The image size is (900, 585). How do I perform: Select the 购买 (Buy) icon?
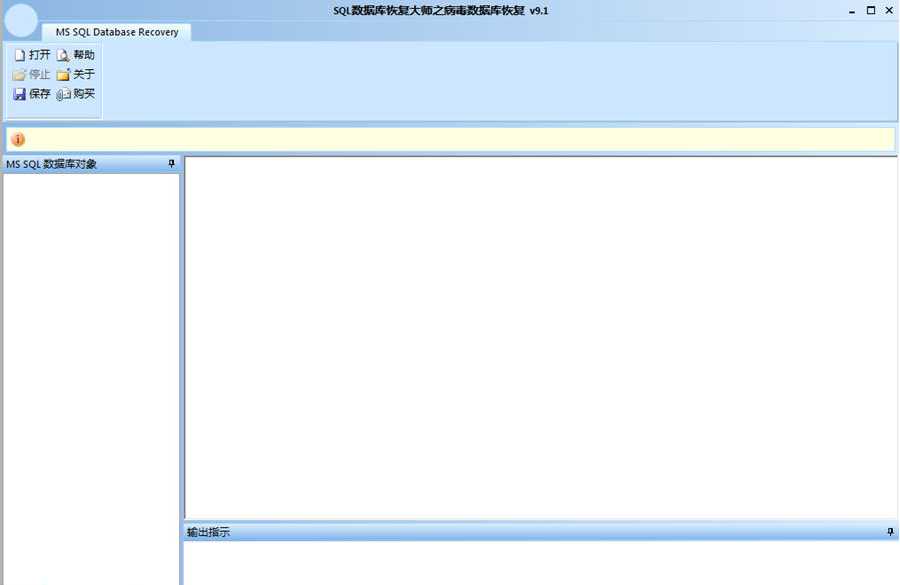click(x=63, y=94)
